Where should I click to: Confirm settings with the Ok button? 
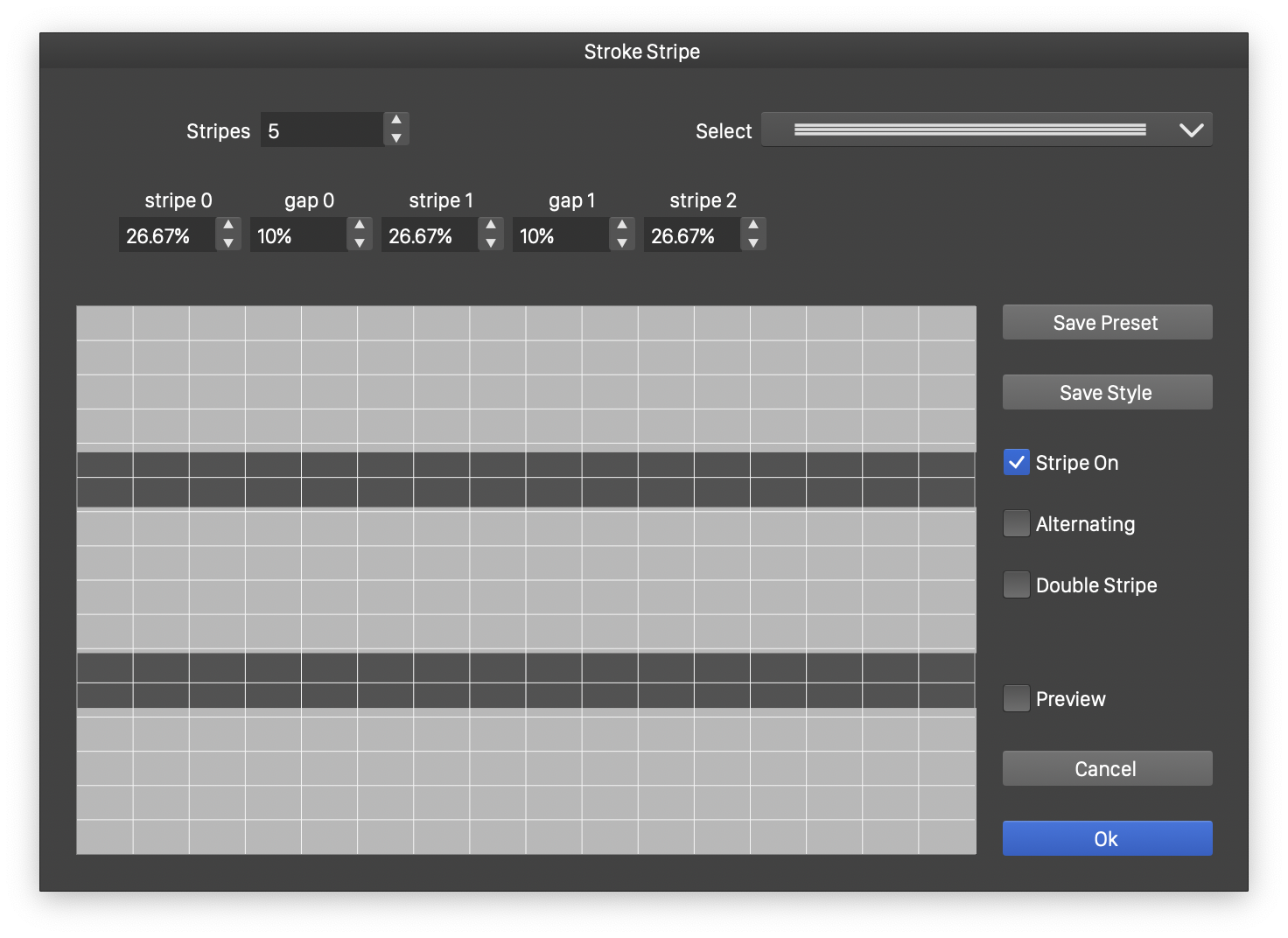coord(1107,839)
